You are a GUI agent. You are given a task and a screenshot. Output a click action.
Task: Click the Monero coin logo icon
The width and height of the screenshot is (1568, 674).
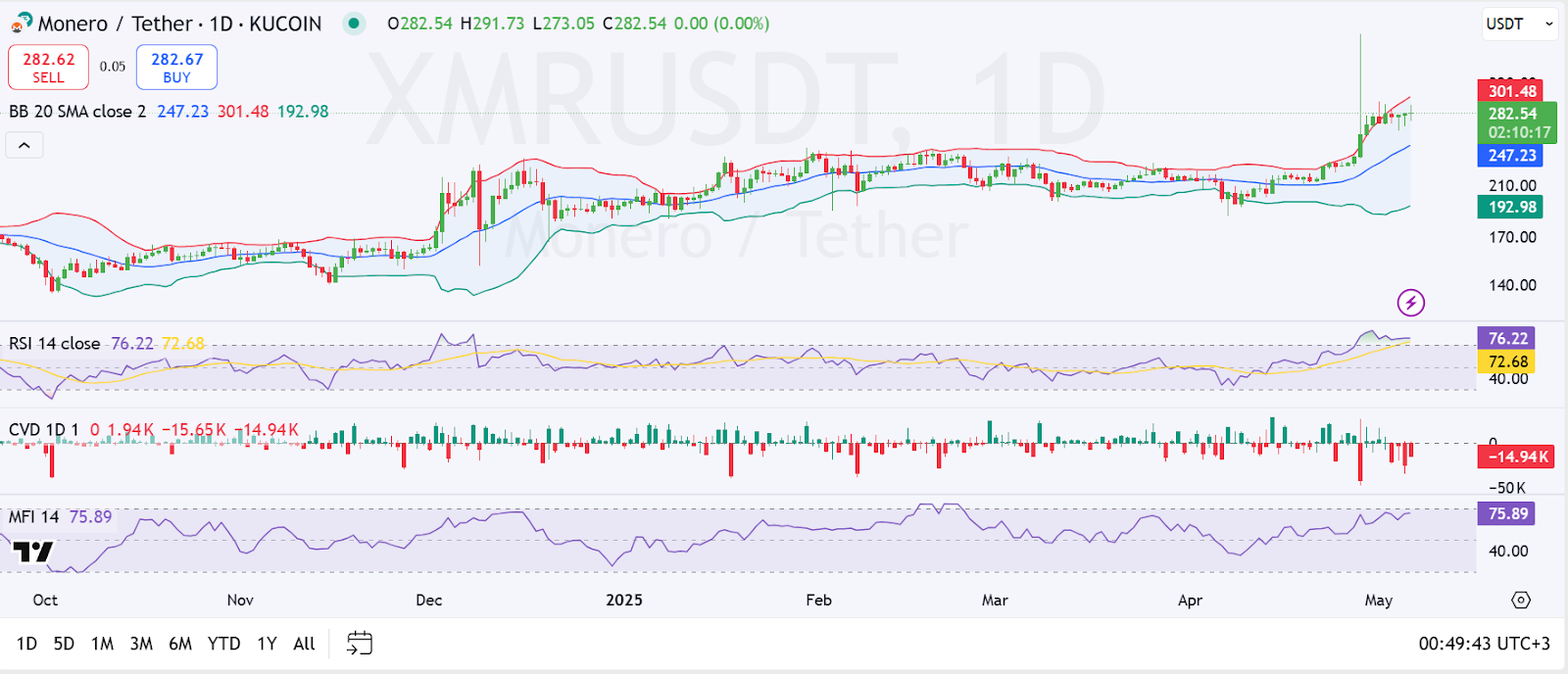click(x=21, y=23)
